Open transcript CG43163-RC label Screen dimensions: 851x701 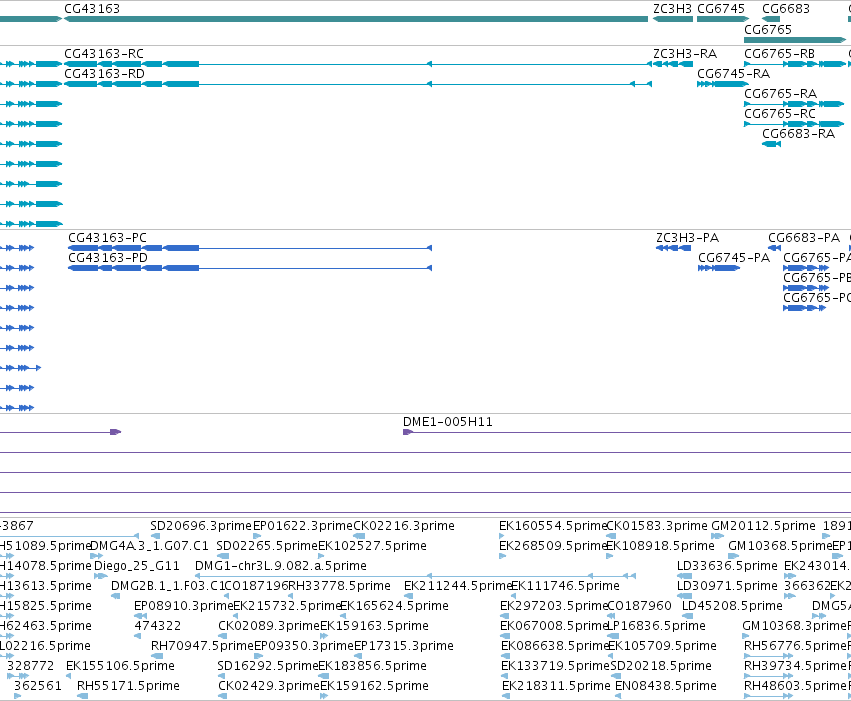pyautogui.click(x=104, y=54)
